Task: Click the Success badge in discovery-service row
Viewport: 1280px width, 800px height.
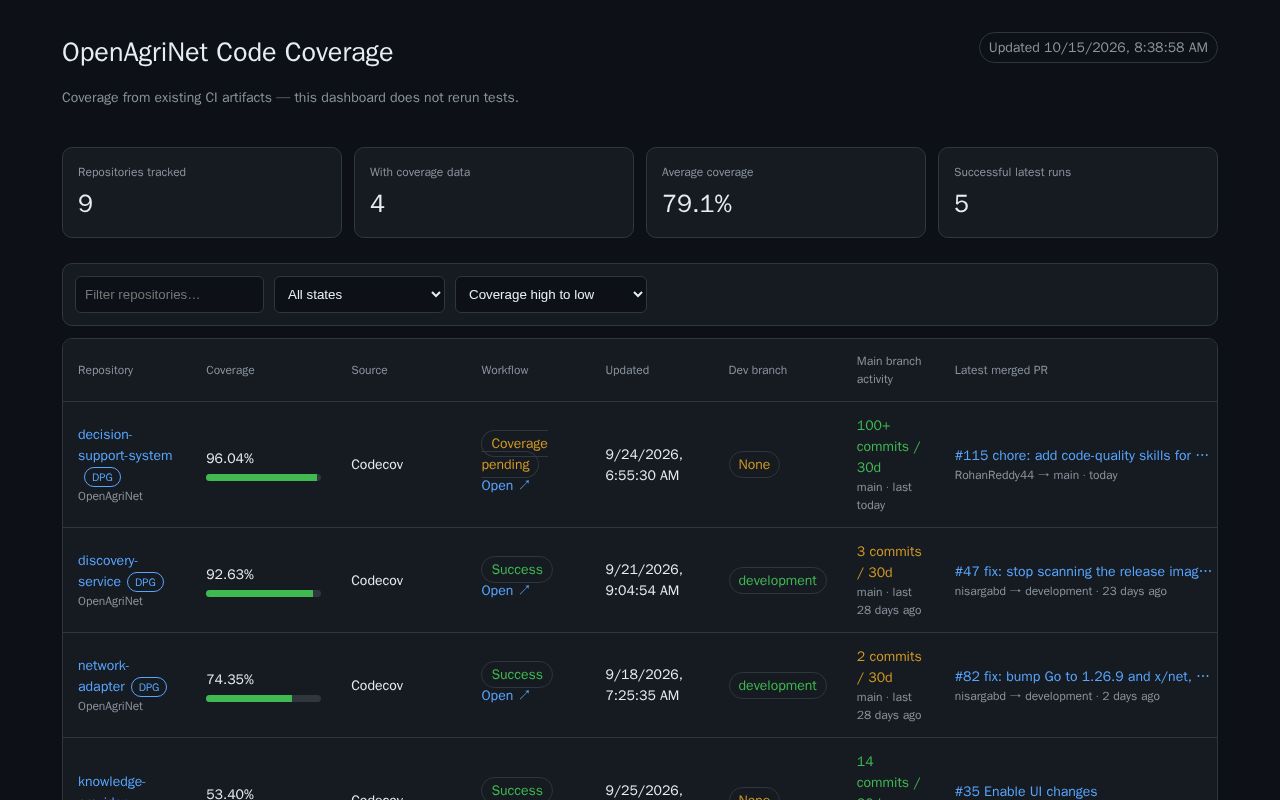Action: 517,569
